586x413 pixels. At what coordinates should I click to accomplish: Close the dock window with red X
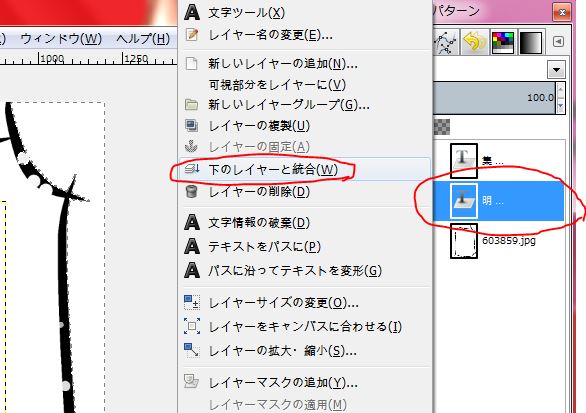pyautogui.click(x=562, y=13)
